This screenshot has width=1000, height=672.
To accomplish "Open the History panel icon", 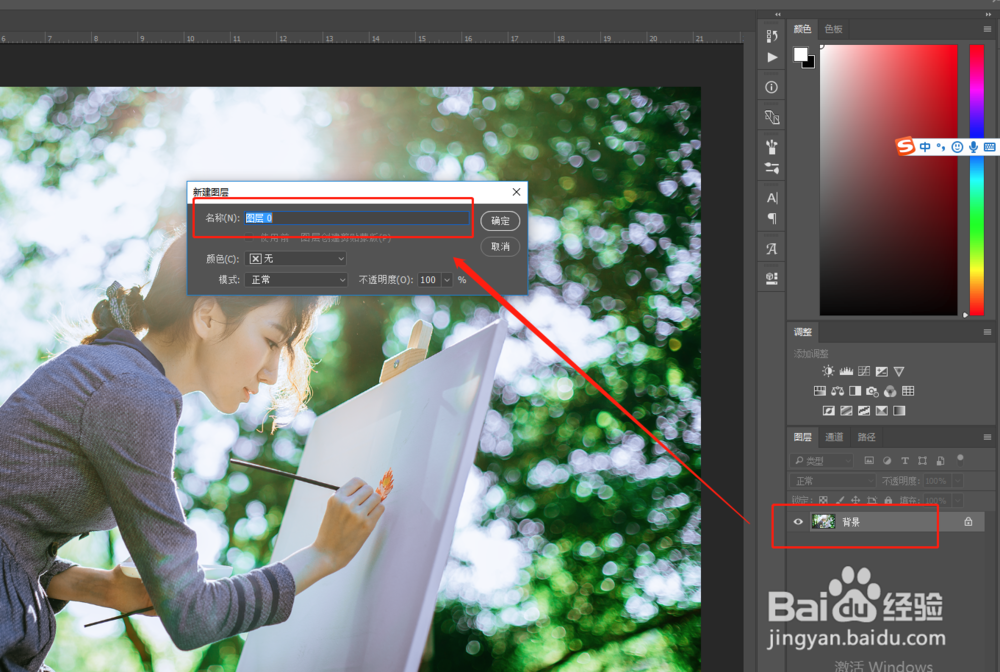I will [x=772, y=36].
